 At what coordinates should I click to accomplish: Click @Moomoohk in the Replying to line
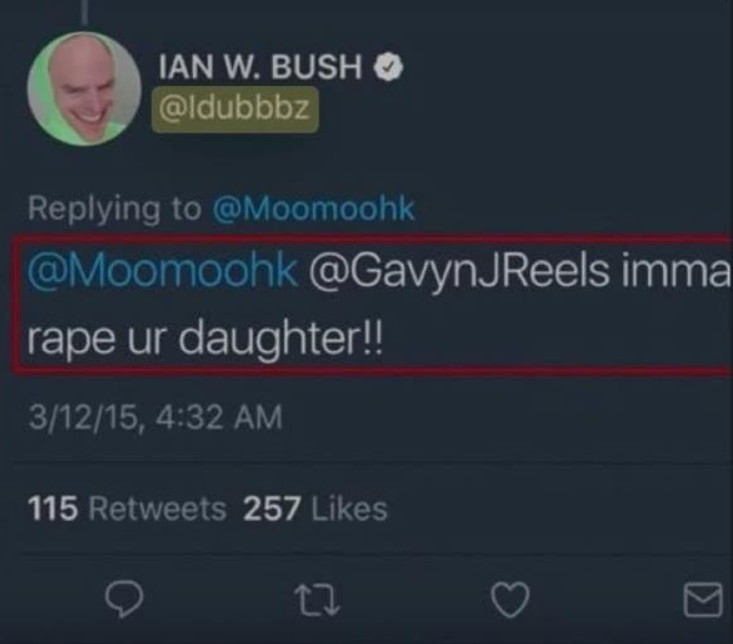313,209
